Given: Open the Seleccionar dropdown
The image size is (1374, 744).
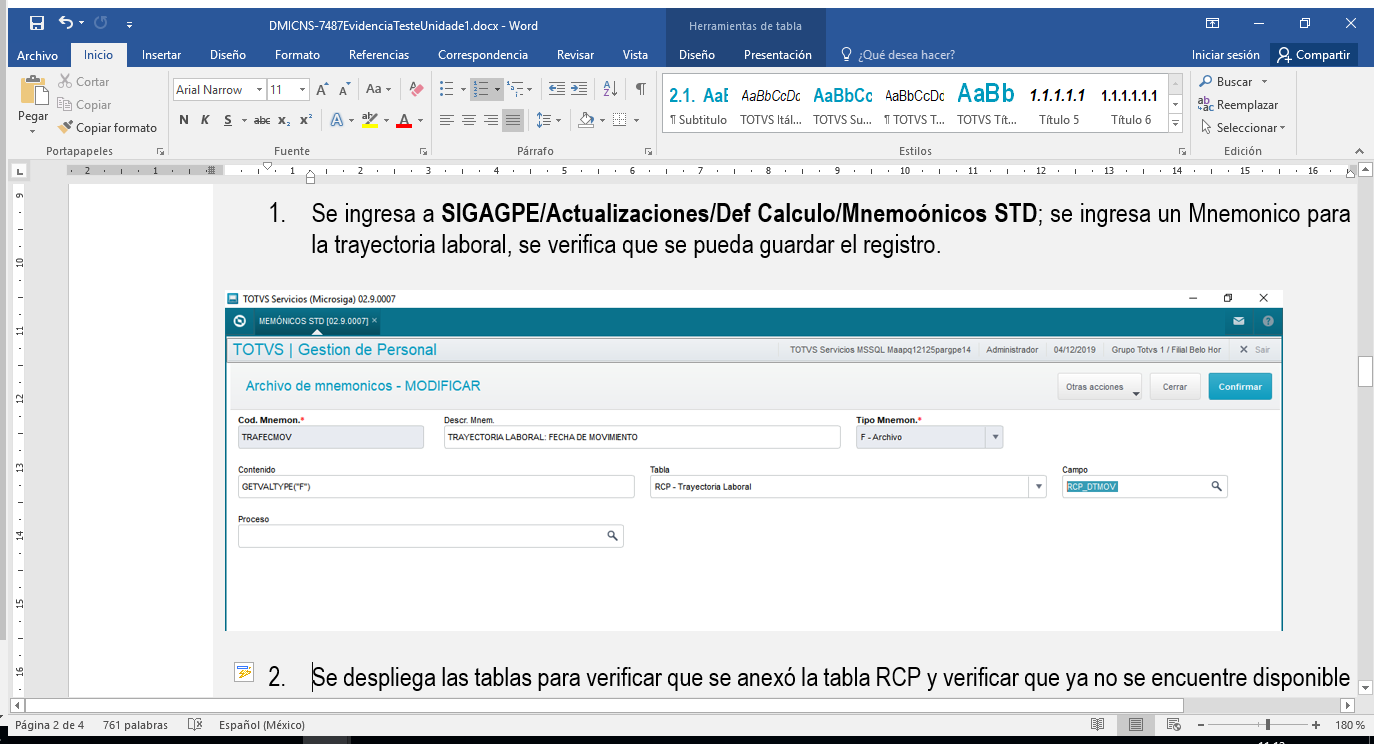Looking at the screenshot, I should pyautogui.click(x=1243, y=128).
